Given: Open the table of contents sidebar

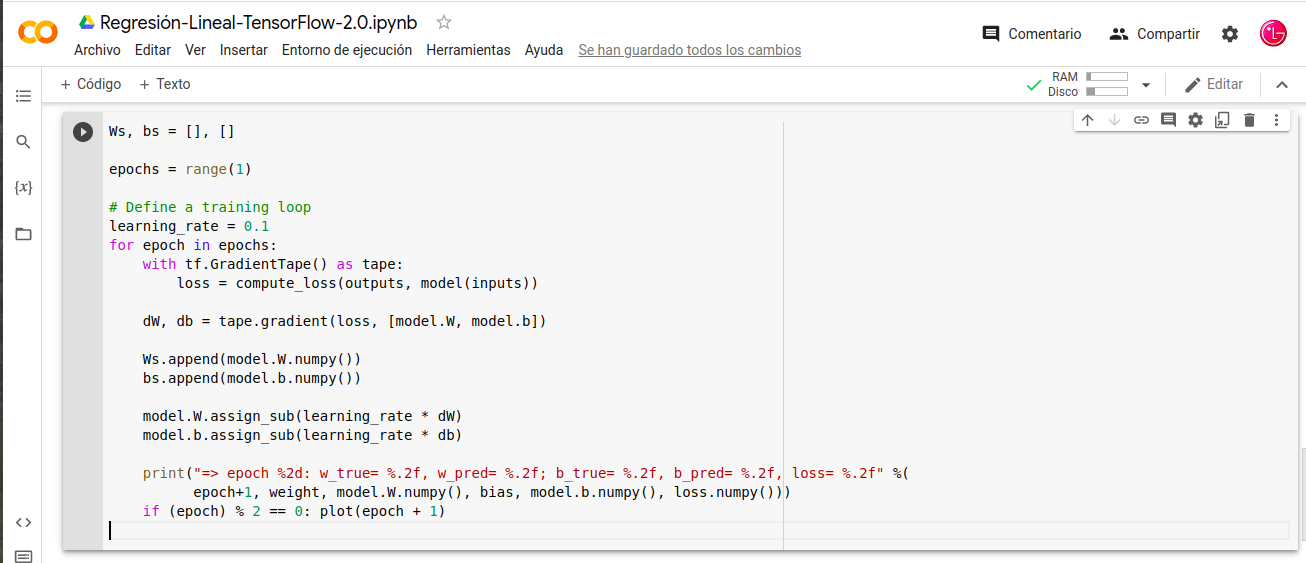Looking at the screenshot, I should click(x=23, y=96).
